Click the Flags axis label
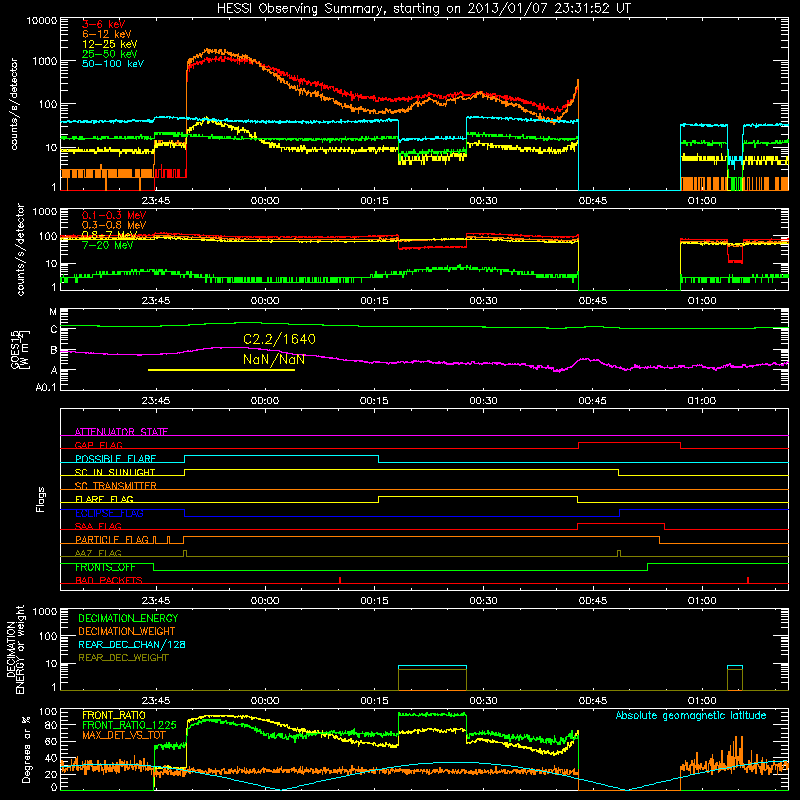The image size is (800, 800). pos(41,499)
